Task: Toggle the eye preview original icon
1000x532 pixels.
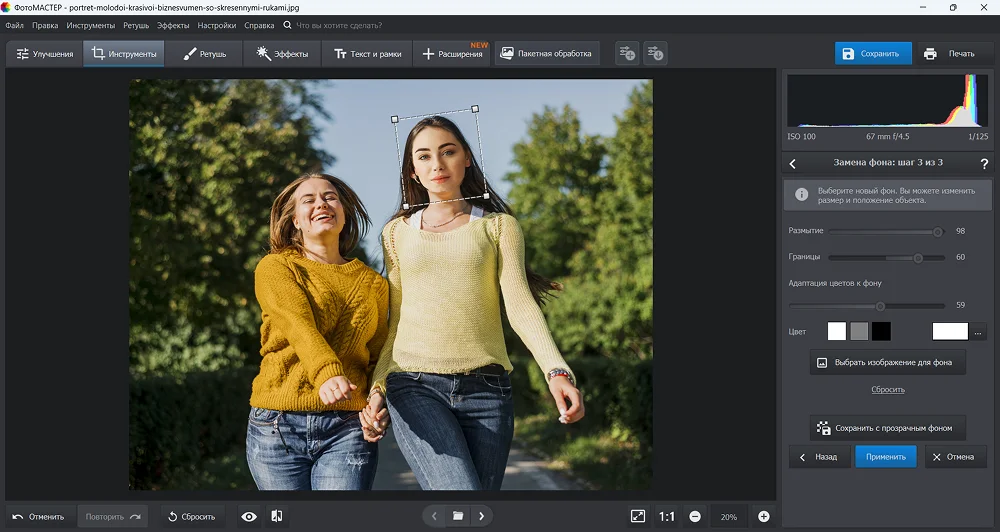Action: [249, 516]
